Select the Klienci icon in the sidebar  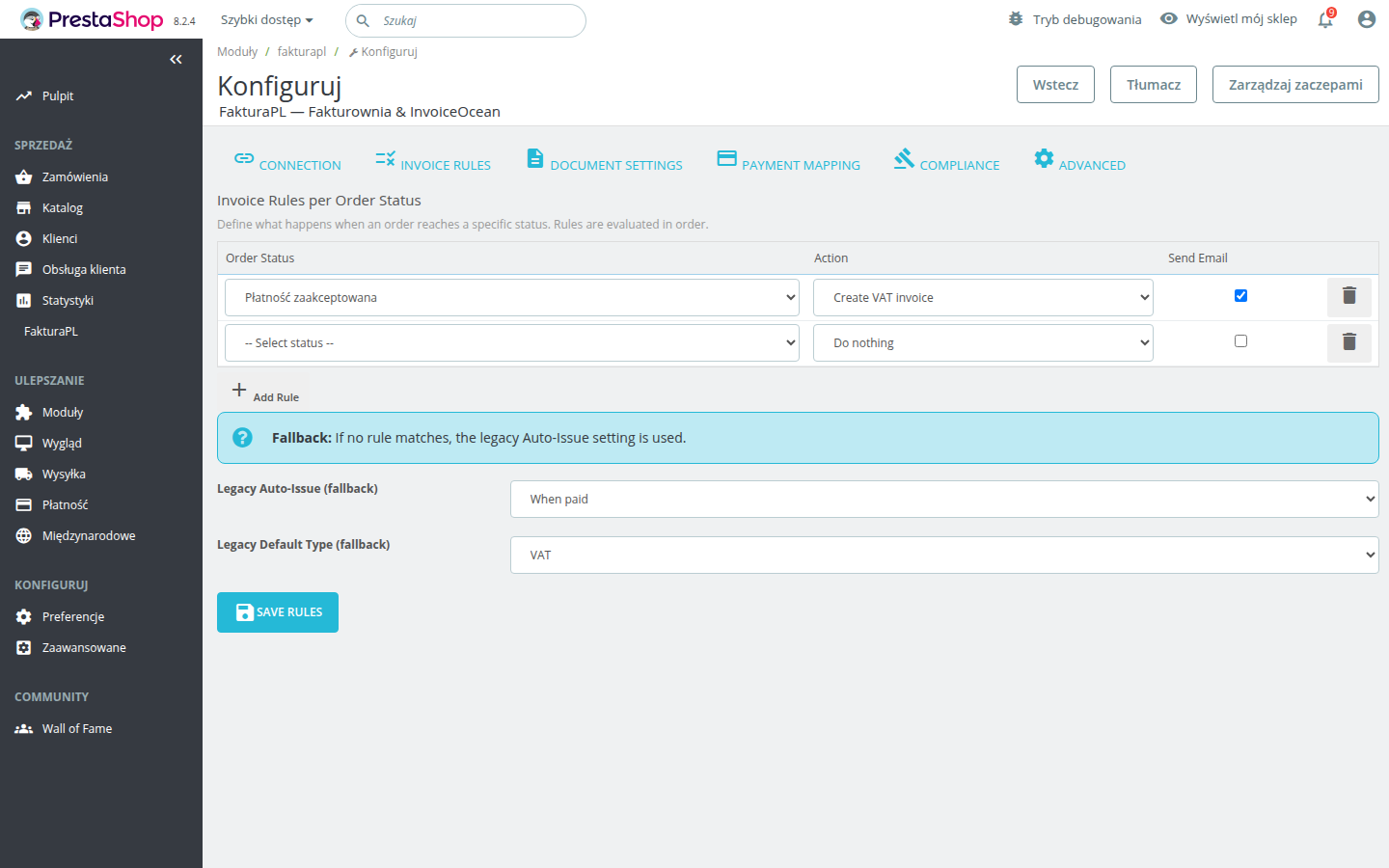pos(22,238)
